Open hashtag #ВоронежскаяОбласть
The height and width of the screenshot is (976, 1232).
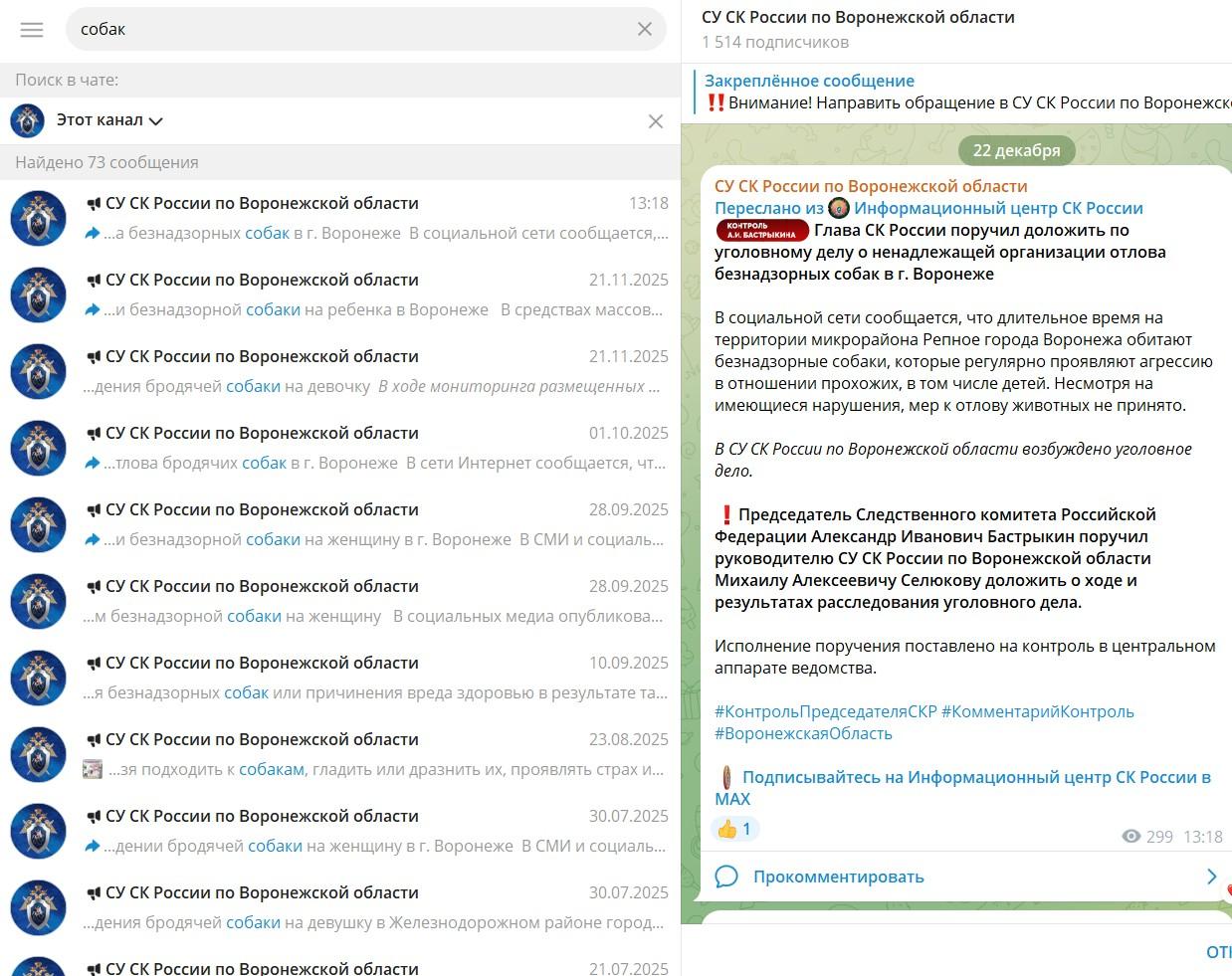tap(803, 733)
